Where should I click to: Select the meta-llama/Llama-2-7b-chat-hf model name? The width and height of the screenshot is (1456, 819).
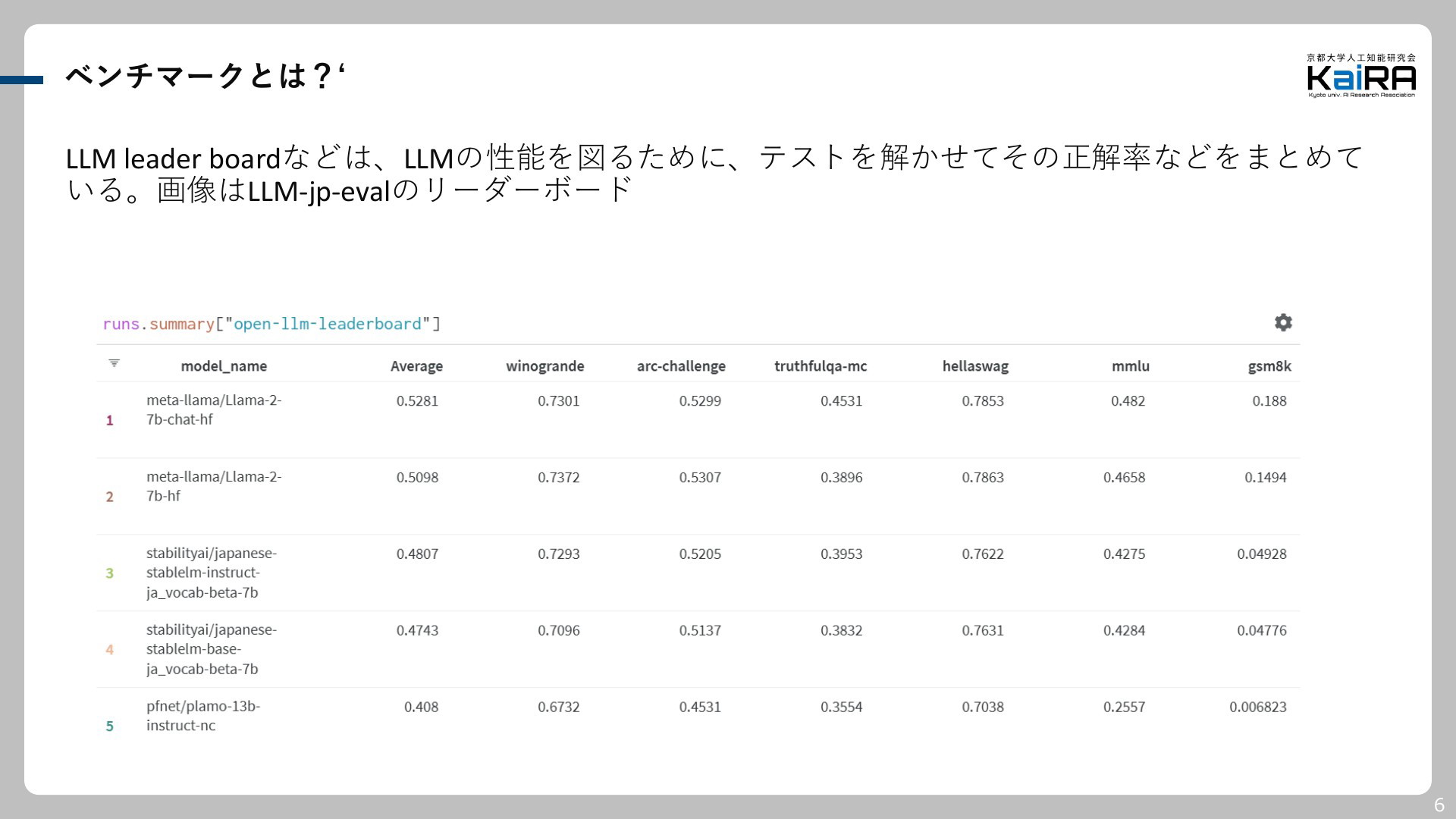click(214, 409)
